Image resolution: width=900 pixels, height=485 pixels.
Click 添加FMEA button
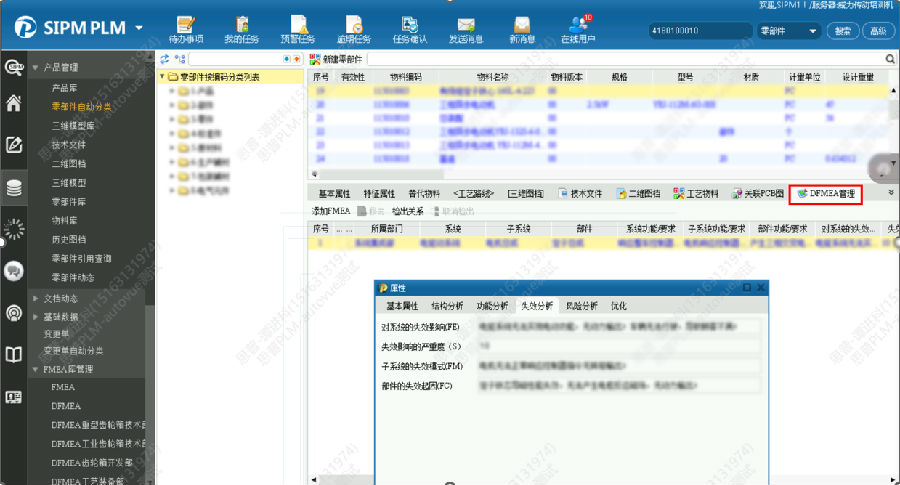330,212
